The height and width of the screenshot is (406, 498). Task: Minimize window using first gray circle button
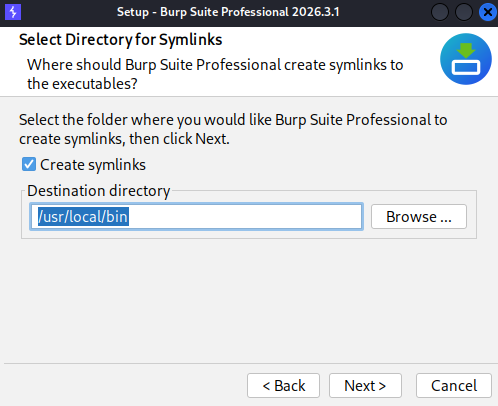click(x=440, y=12)
